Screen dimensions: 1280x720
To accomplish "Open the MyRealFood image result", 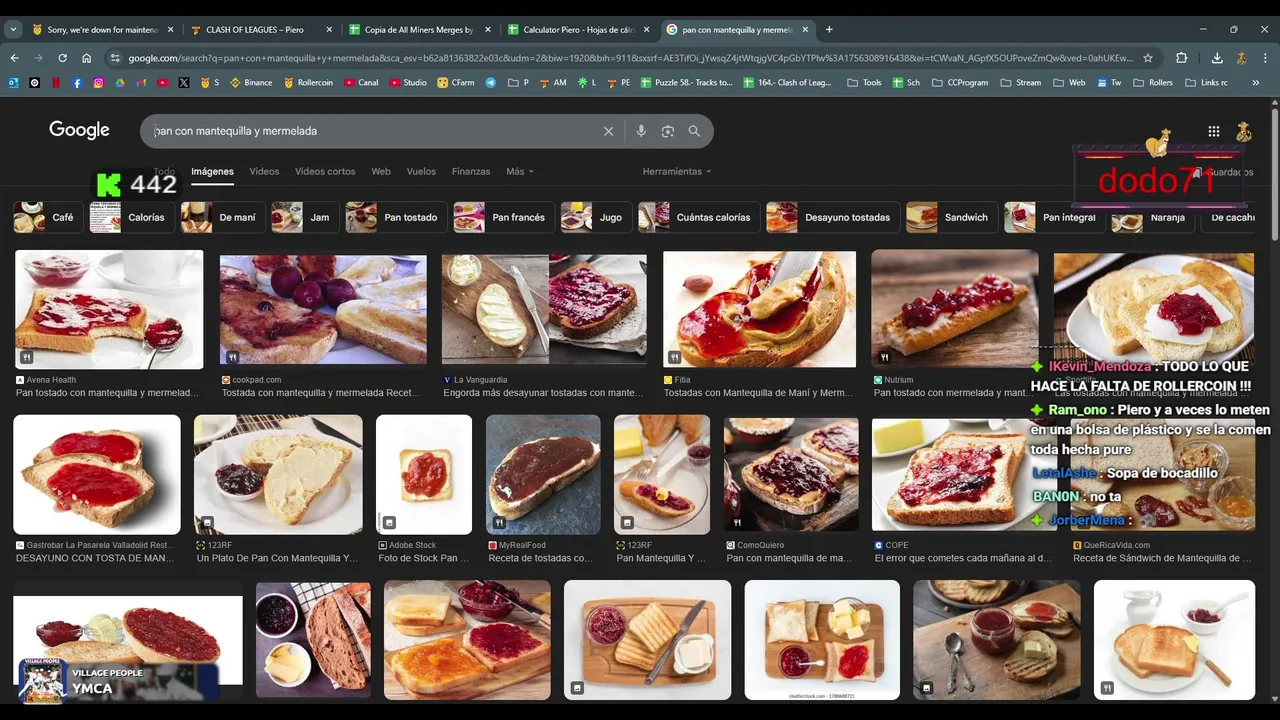I will [x=543, y=474].
